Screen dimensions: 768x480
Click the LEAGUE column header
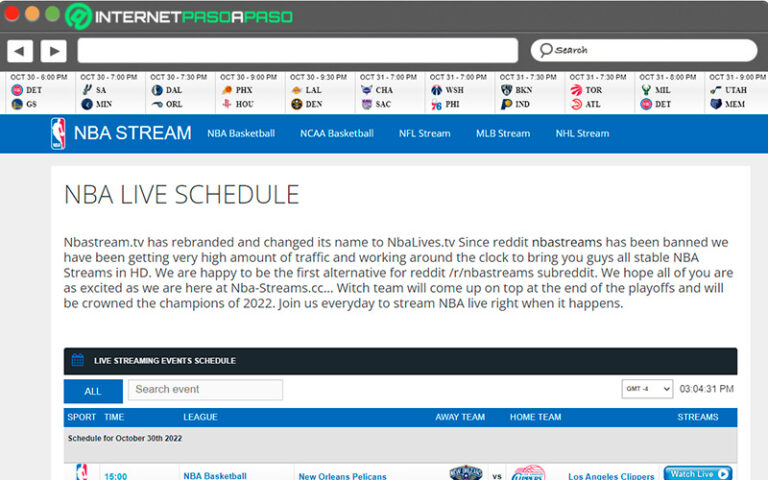click(x=200, y=417)
